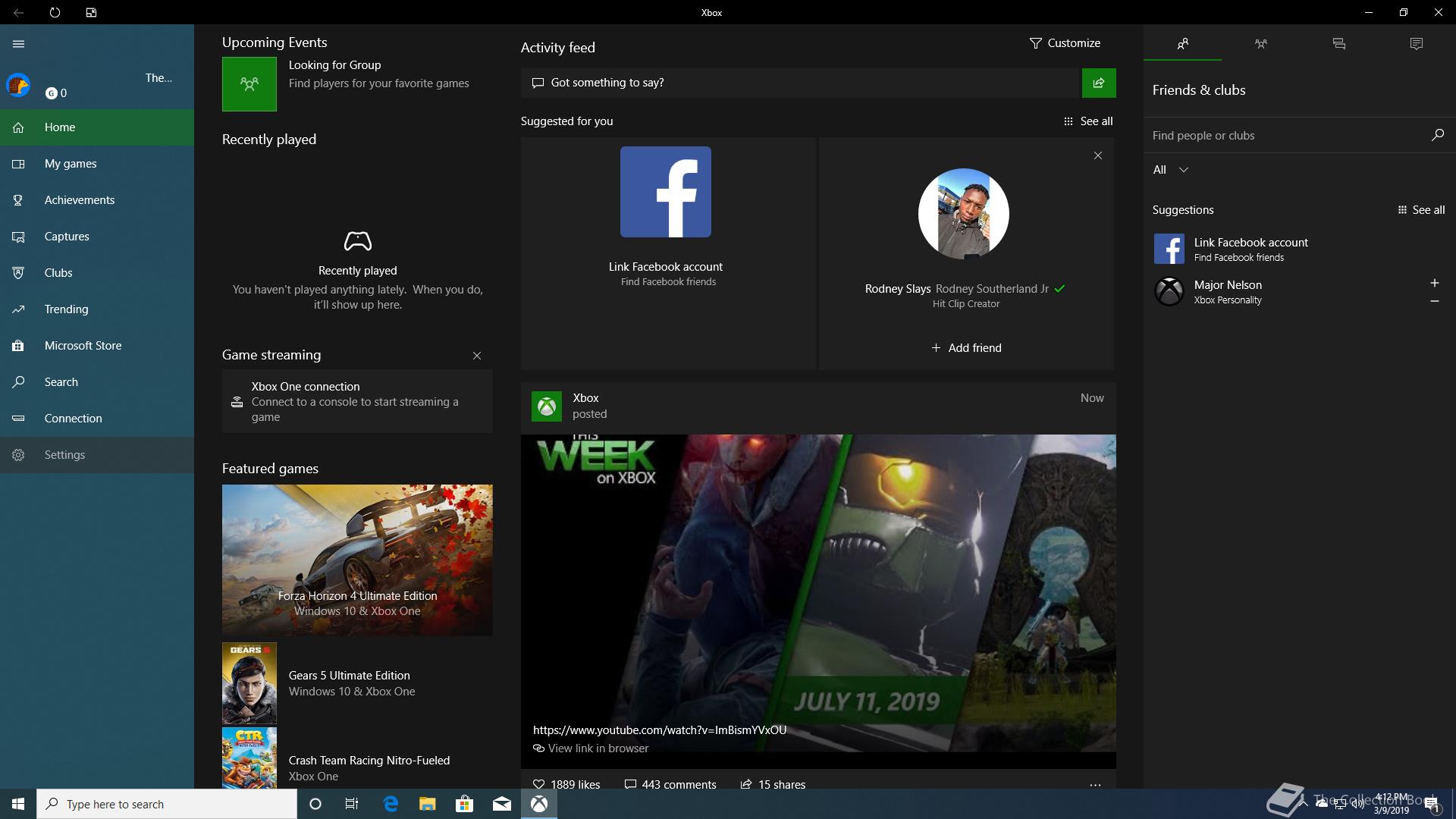The height and width of the screenshot is (819, 1456).
Task: Open This Week on Xbox video thumbnail
Action: [x=818, y=593]
